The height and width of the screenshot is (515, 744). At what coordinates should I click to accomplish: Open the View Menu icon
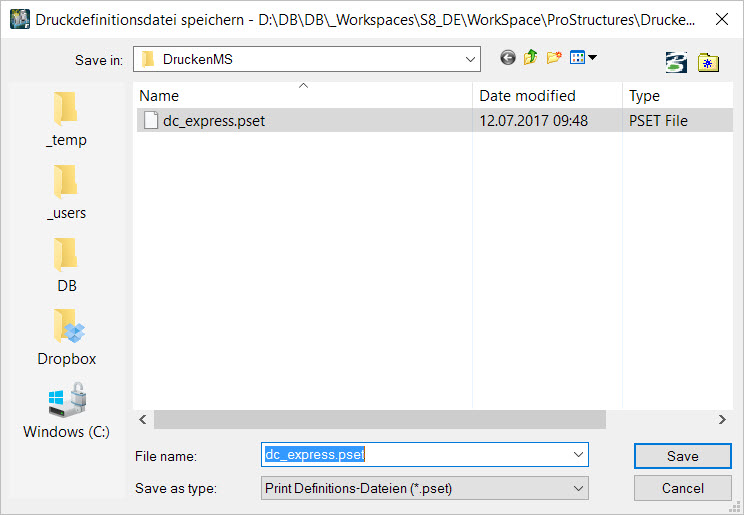click(x=577, y=58)
